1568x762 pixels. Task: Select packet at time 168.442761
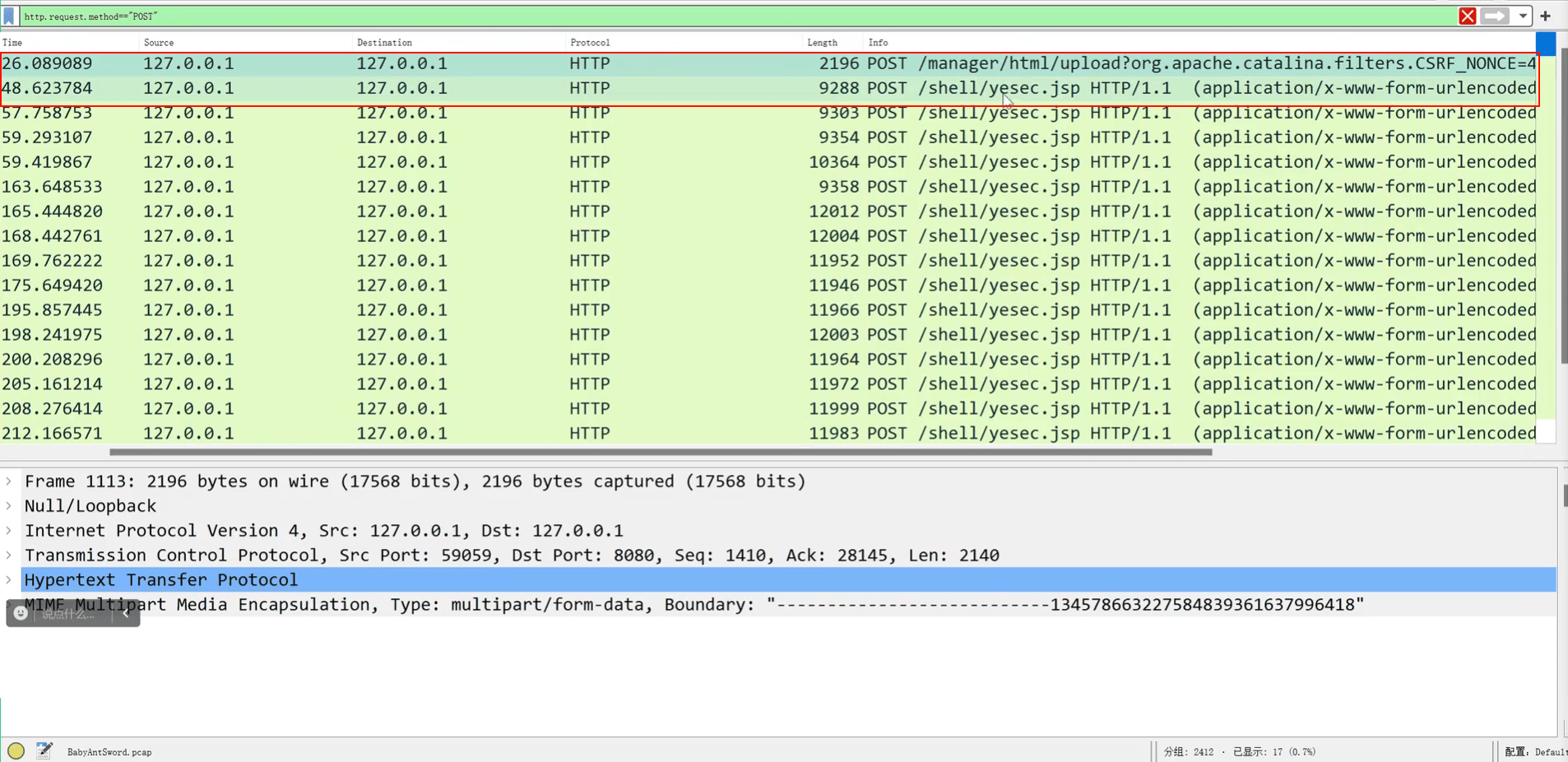pyautogui.click(x=768, y=236)
